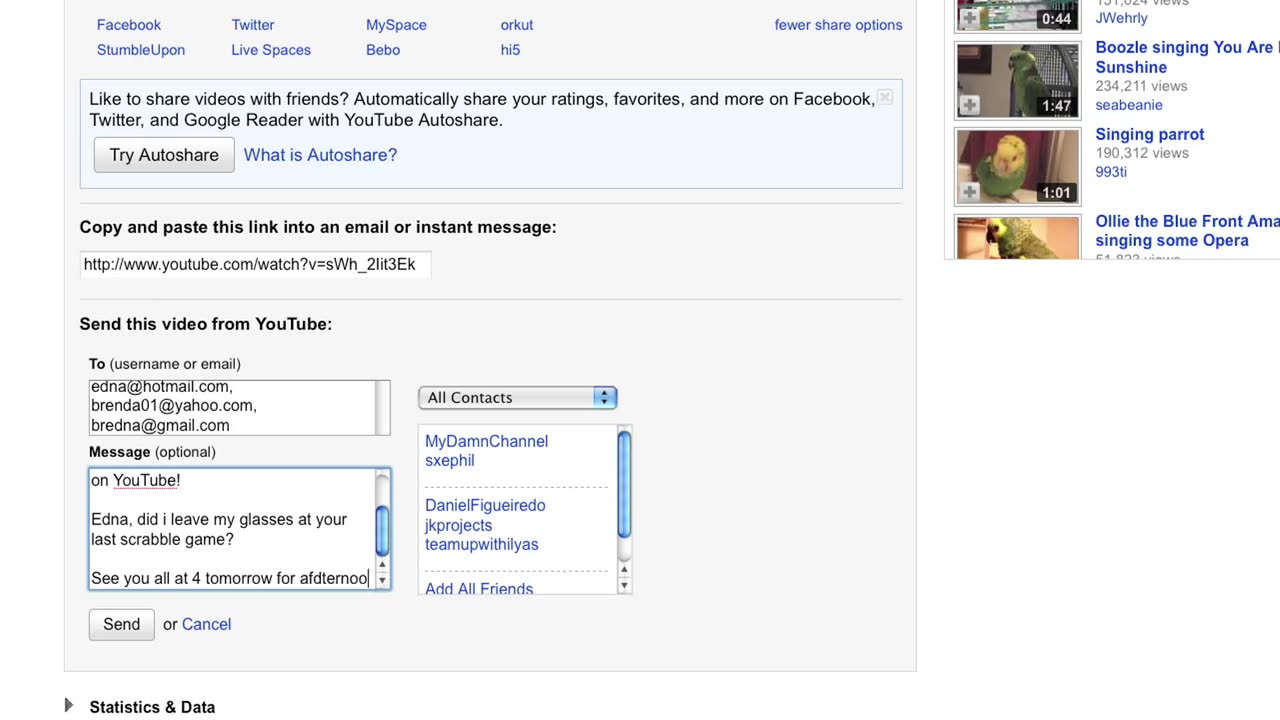Viewport: 1280px width, 720px height.
Task: Add DanielFigueiredo contact
Action: (485, 505)
